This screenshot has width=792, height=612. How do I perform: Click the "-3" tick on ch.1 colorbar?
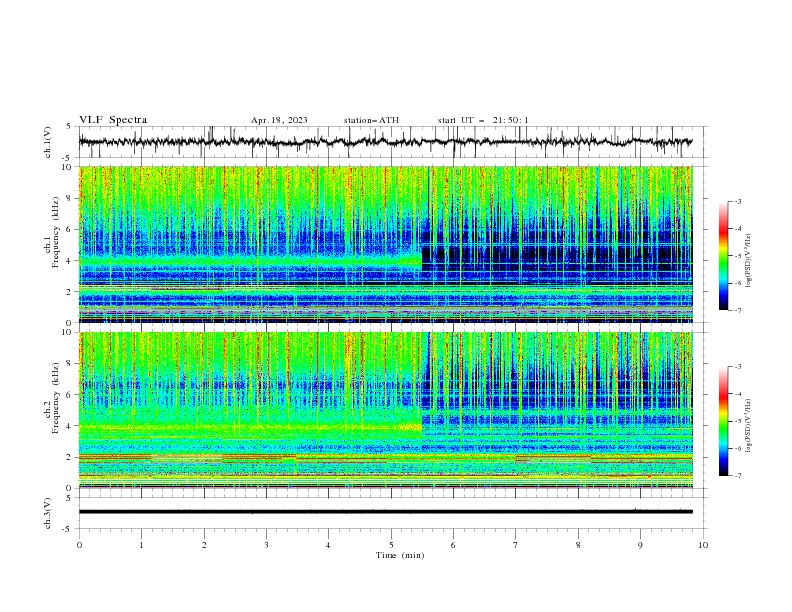pos(737,201)
